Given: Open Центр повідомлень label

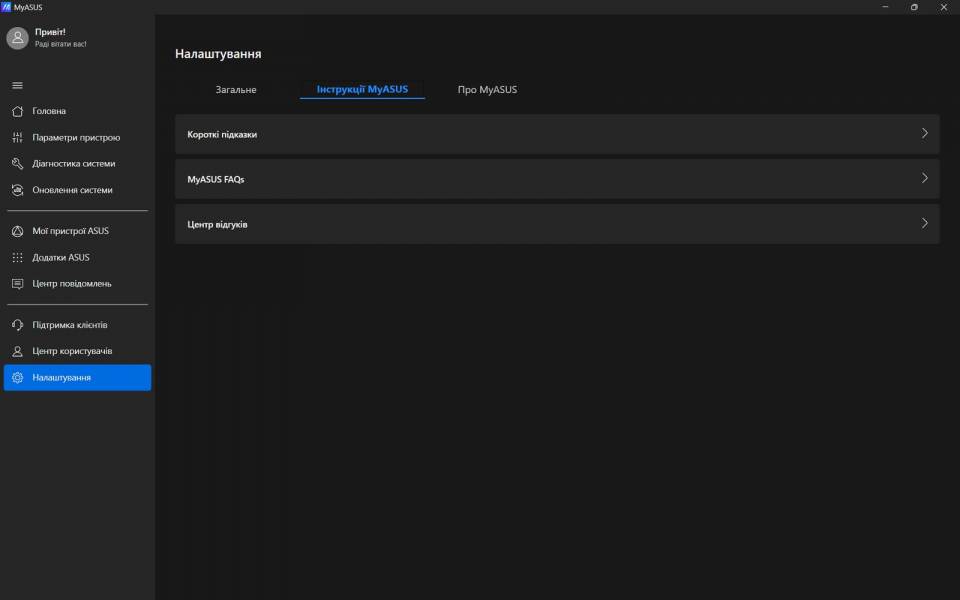Looking at the screenshot, I should point(72,283).
